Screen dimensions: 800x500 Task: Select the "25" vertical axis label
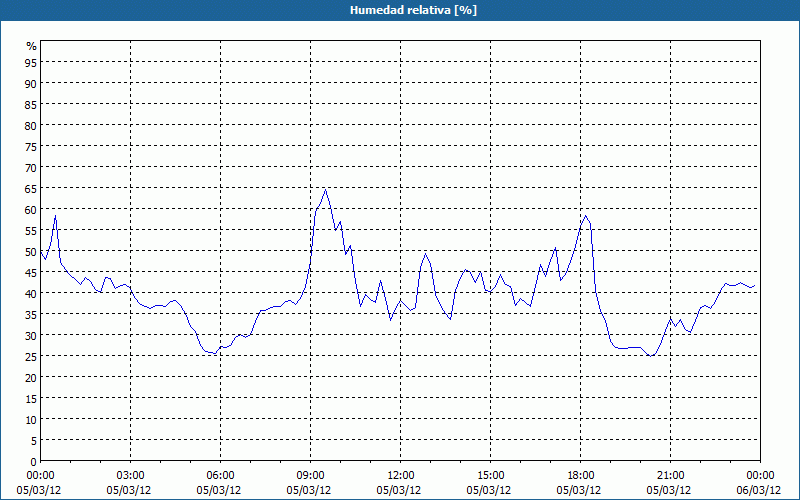[x=31, y=357]
